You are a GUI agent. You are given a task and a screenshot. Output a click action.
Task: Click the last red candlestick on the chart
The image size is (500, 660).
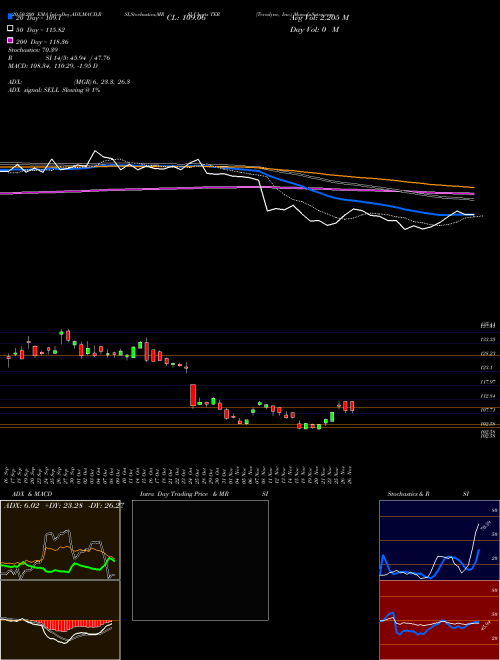(352, 407)
